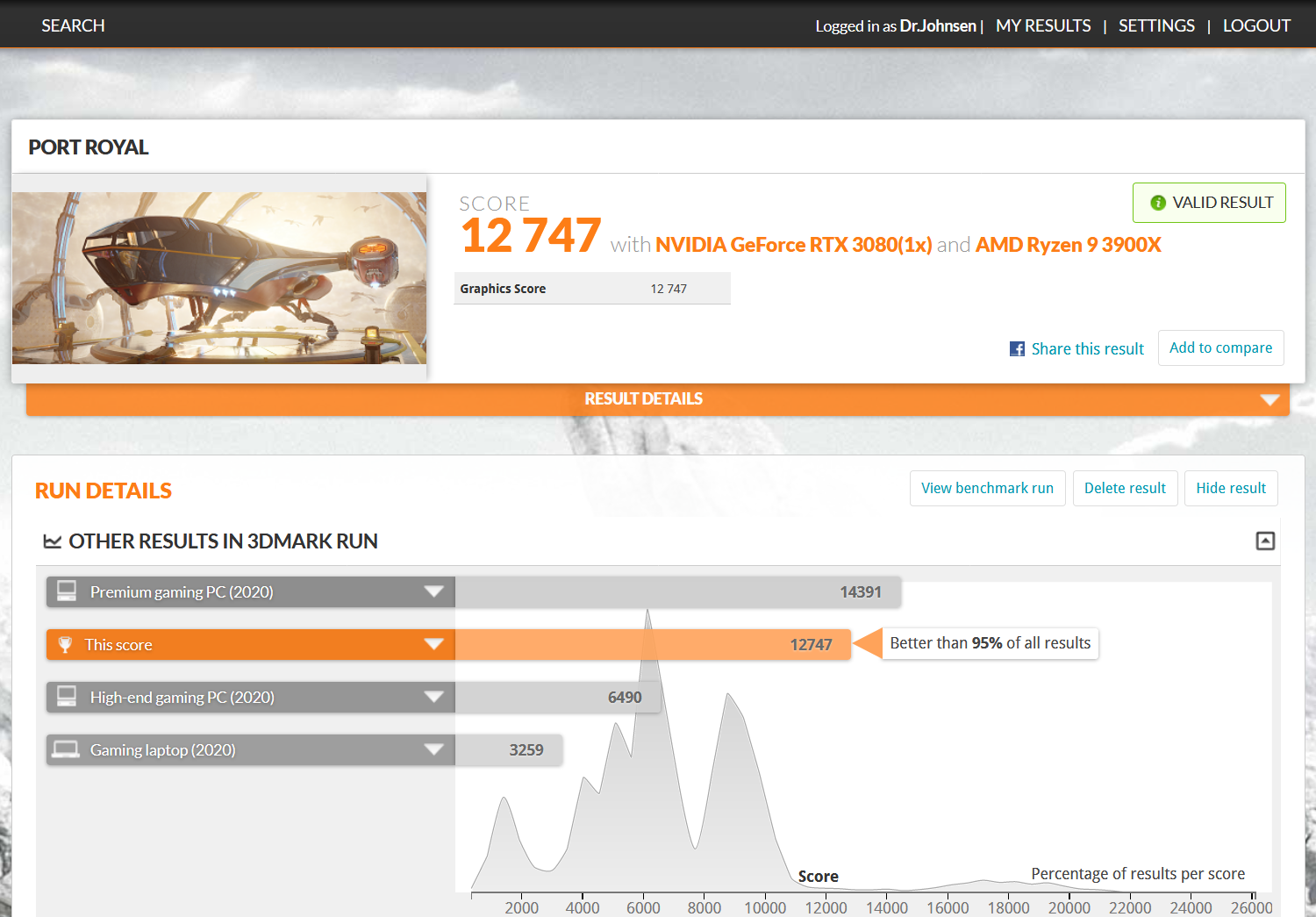Viewport: 1316px width, 917px height.
Task: Click the RESULT DETAILS down arrow
Action: point(1270,399)
